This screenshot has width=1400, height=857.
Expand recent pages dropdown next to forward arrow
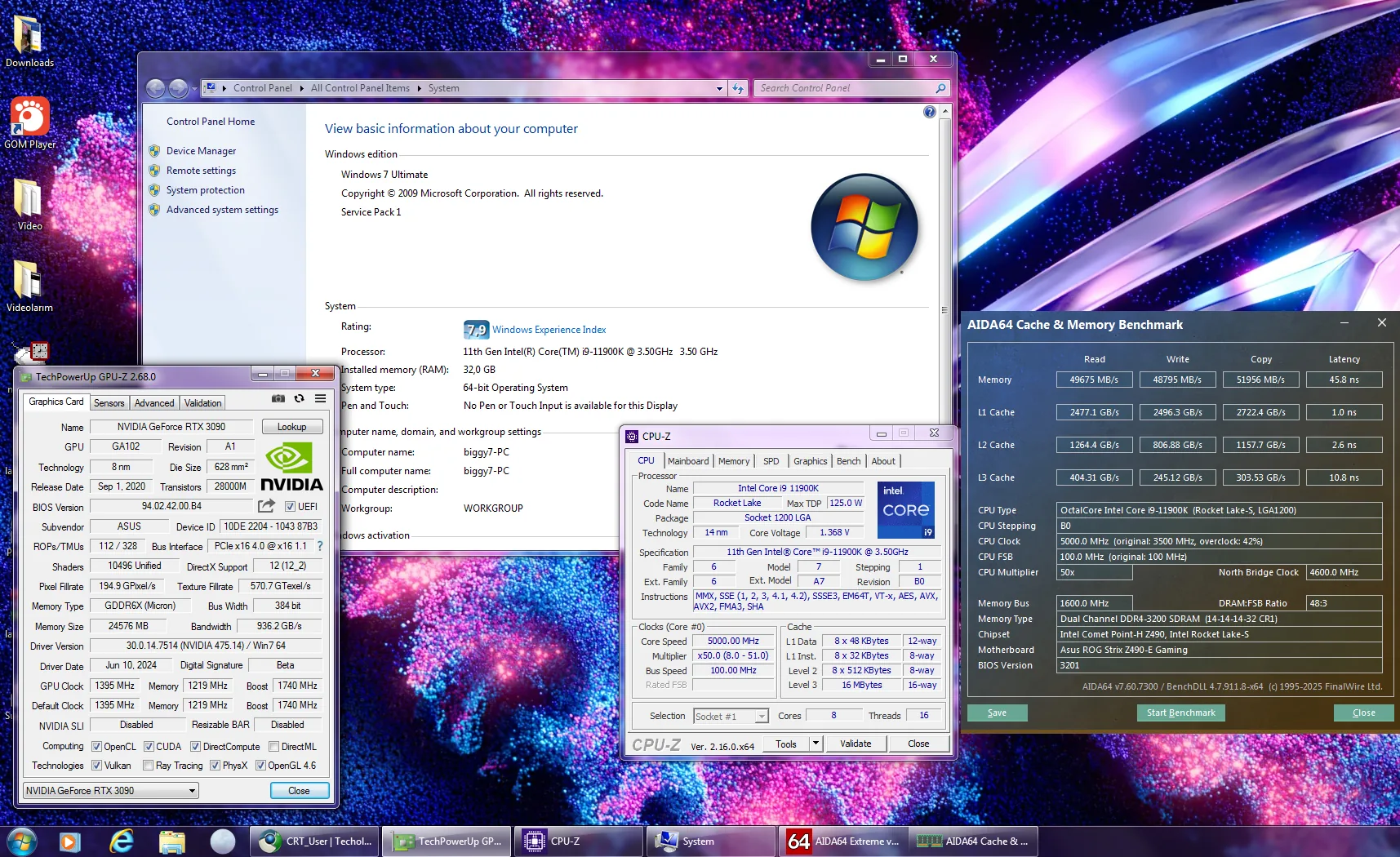pyautogui.click(x=194, y=88)
